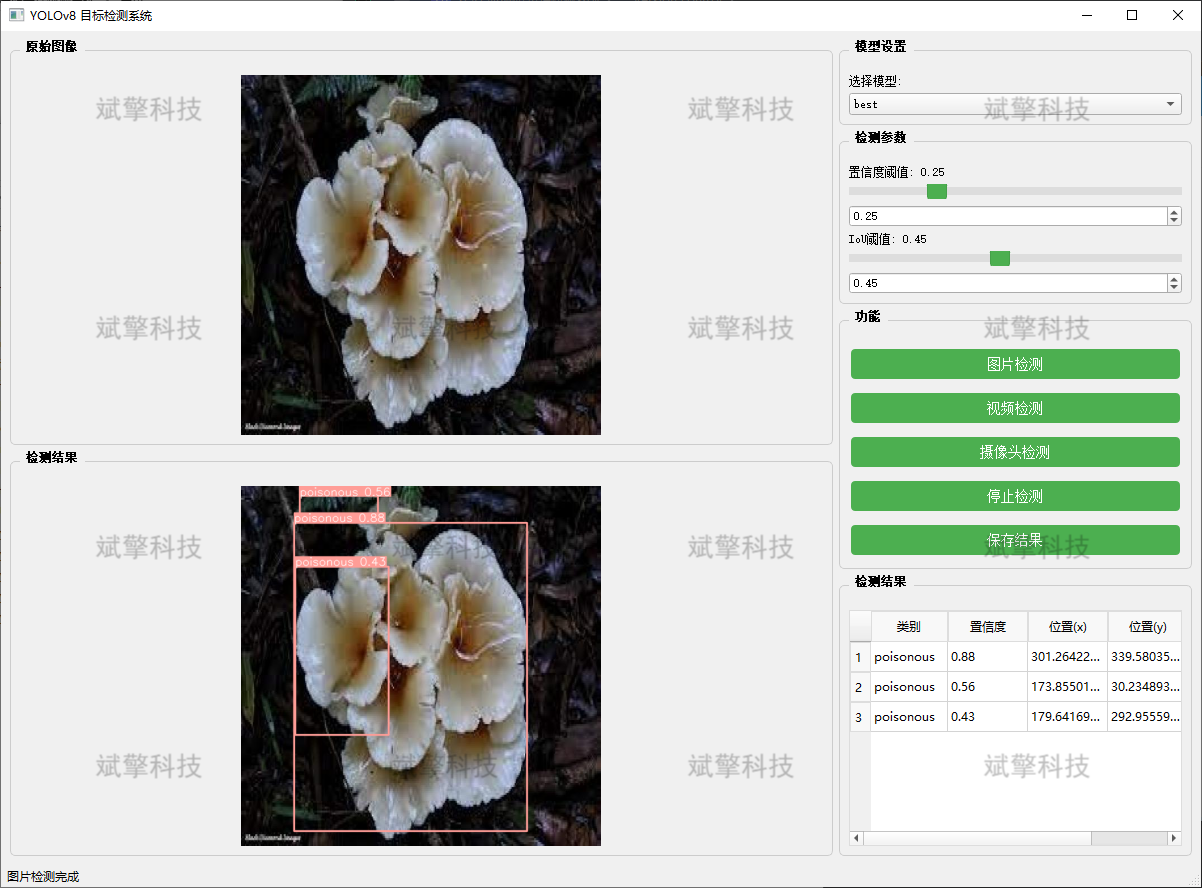This screenshot has height=888, width=1202.
Task: Focus the confidence 0.25 input field
Action: 1008,216
